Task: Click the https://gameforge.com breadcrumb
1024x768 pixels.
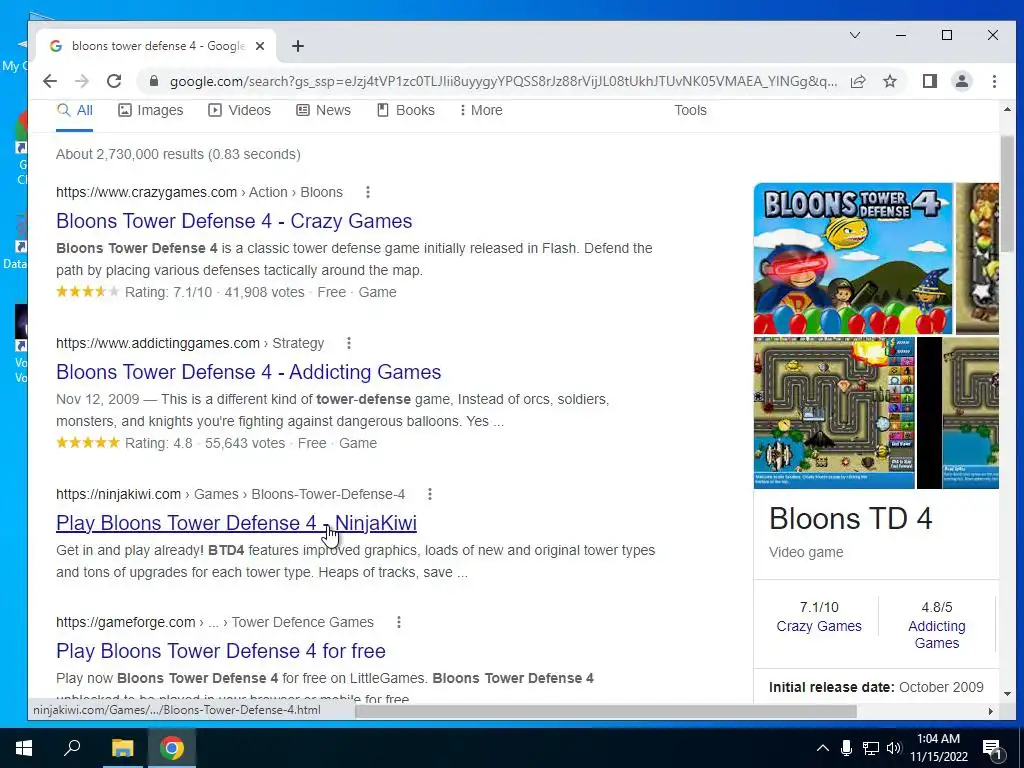Action: pos(125,622)
